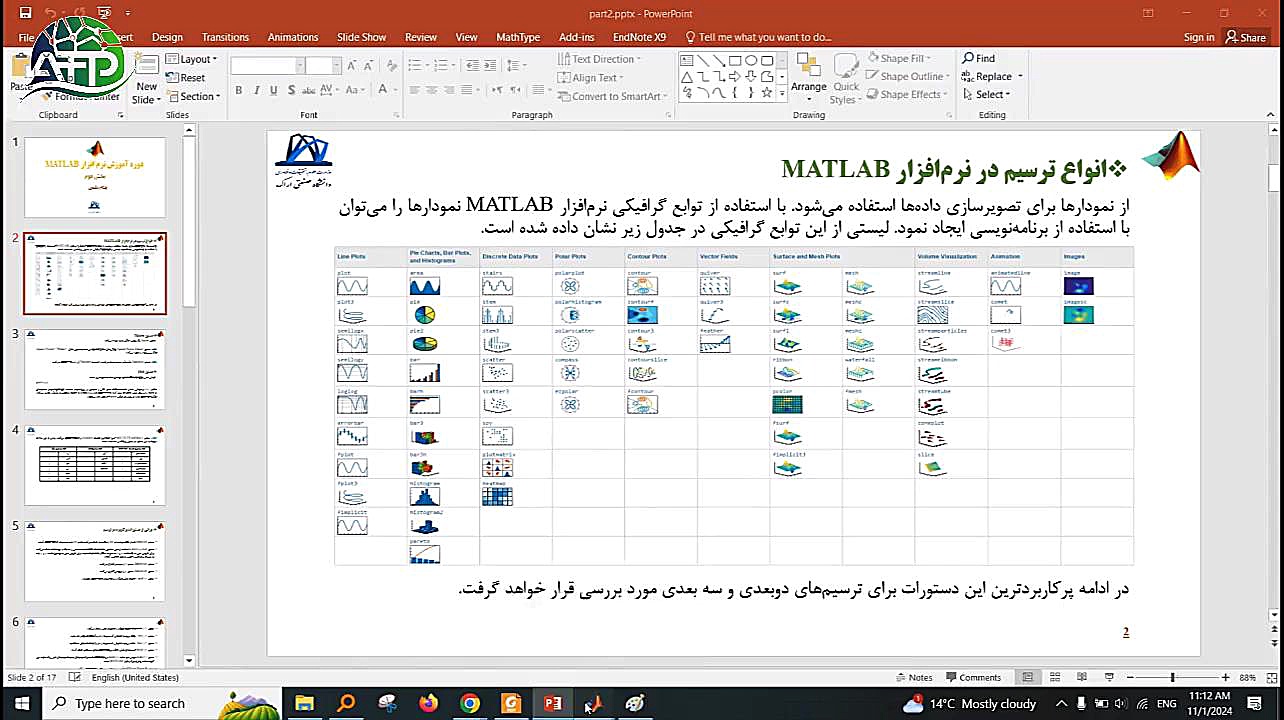Go to the Review tab
Image resolution: width=1284 pixels, height=720 pixels.
click(x=421, y=37)
